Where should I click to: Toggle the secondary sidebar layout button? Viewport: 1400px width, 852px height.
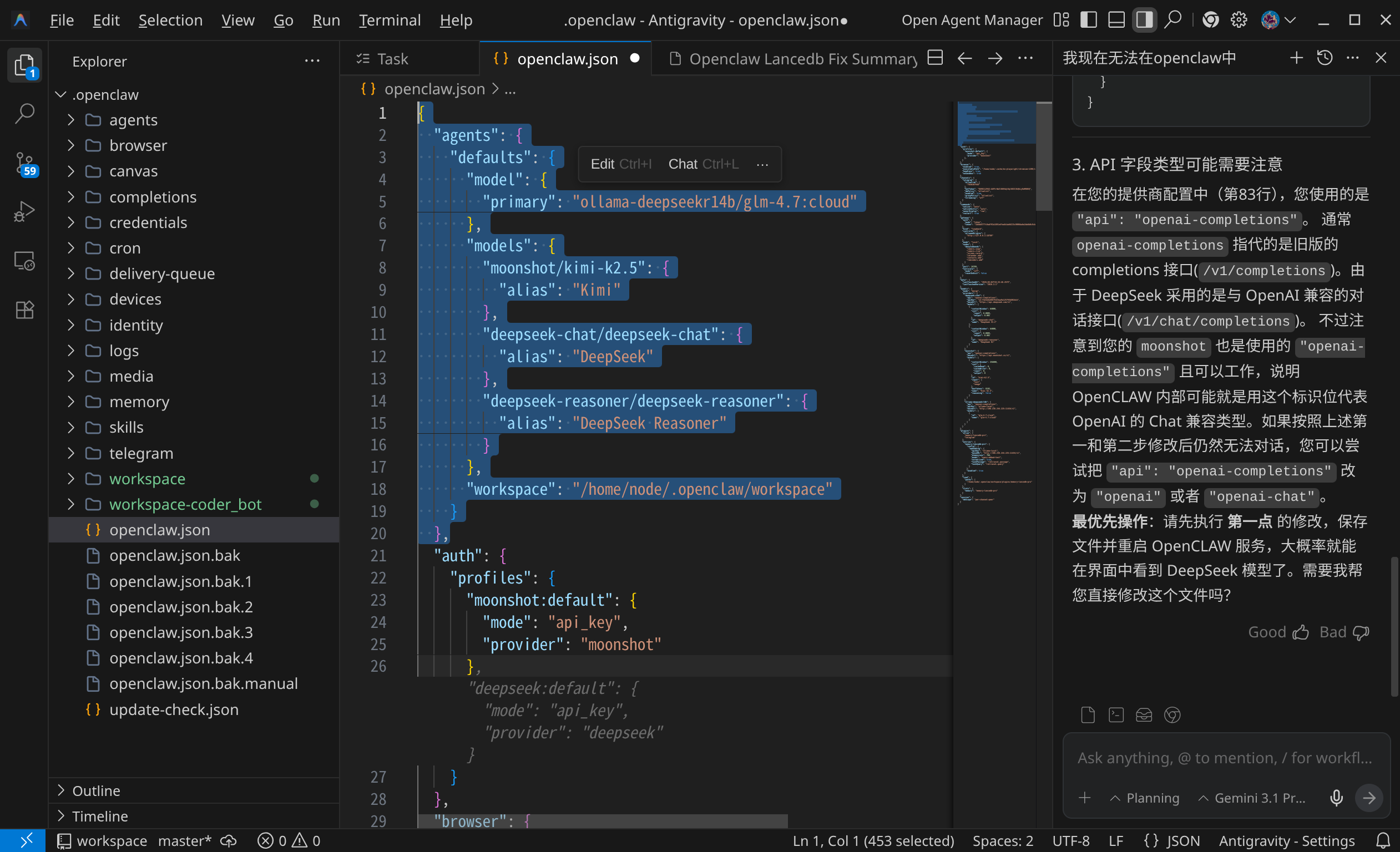[x=1144, y=20]
